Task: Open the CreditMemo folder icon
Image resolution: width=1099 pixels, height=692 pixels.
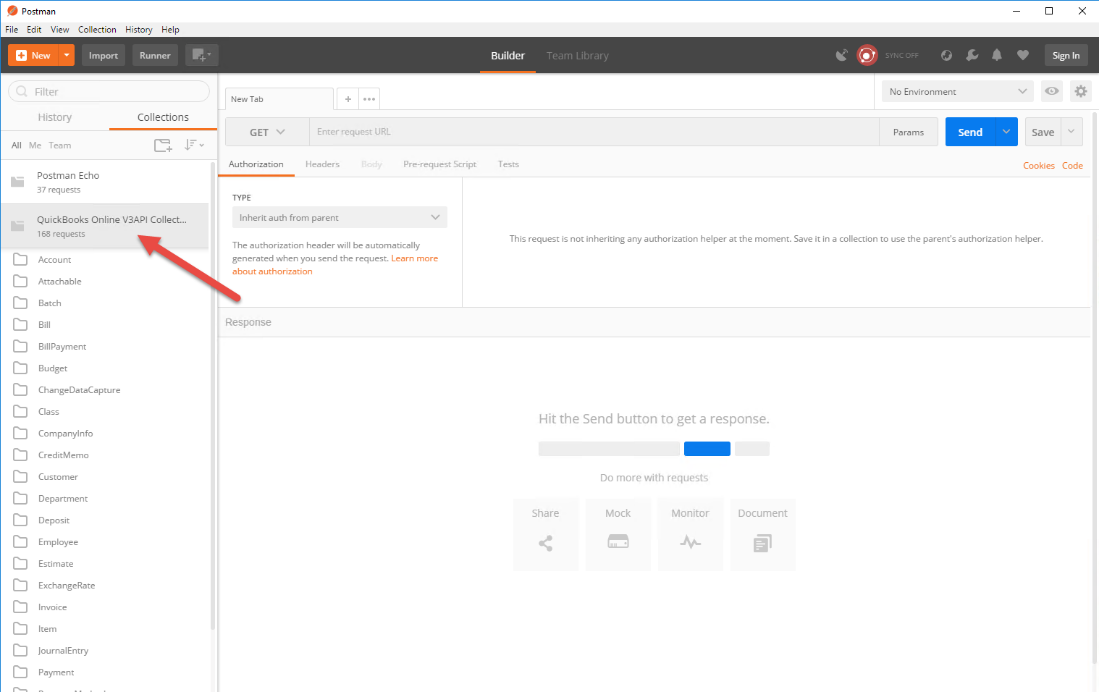Action: [20, 455]
